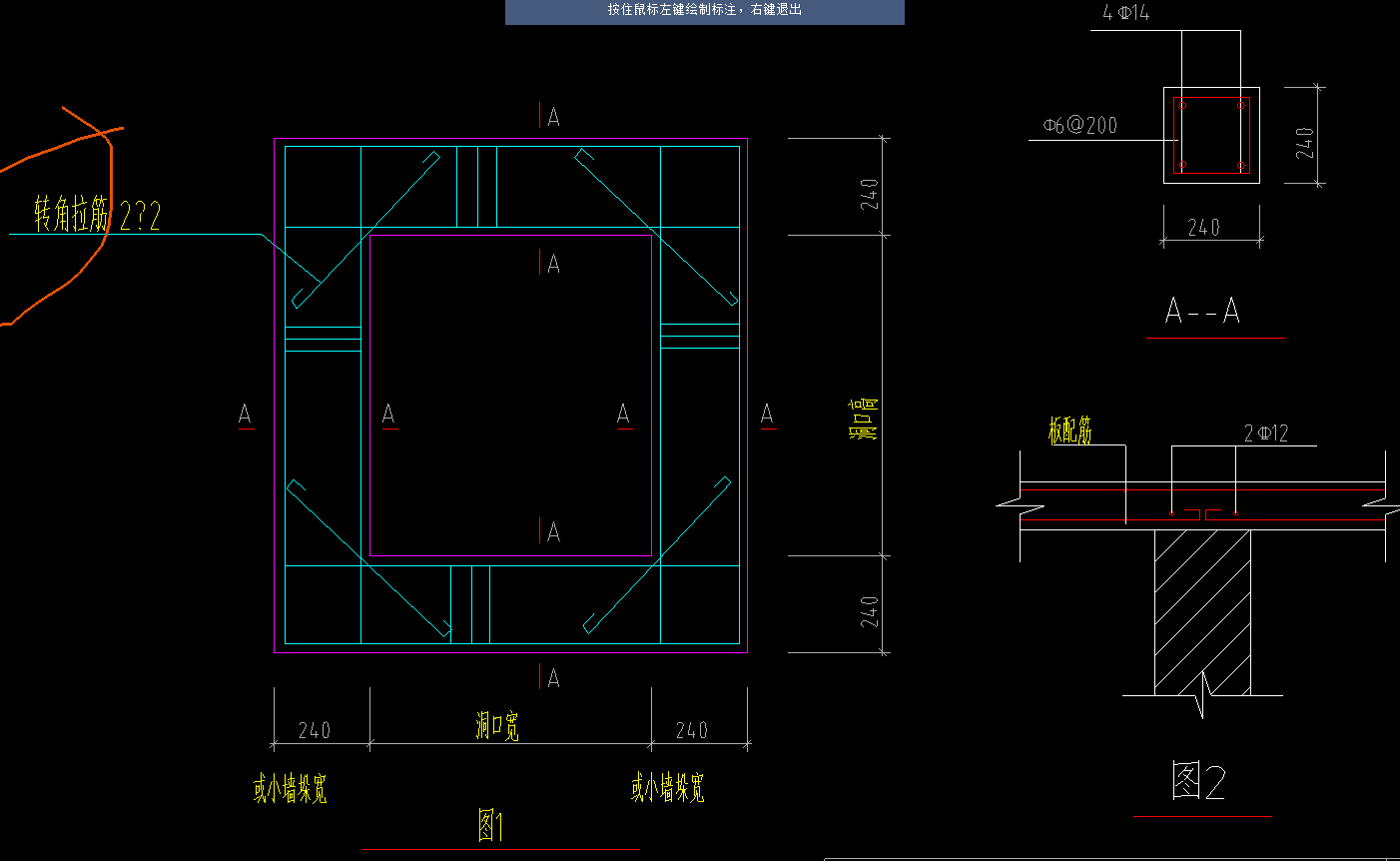The image size is (1400, 861).
Task: Select the vertical '240' dimension above '洞口高'
Action: pyautogui.click(x=869, y=194)
